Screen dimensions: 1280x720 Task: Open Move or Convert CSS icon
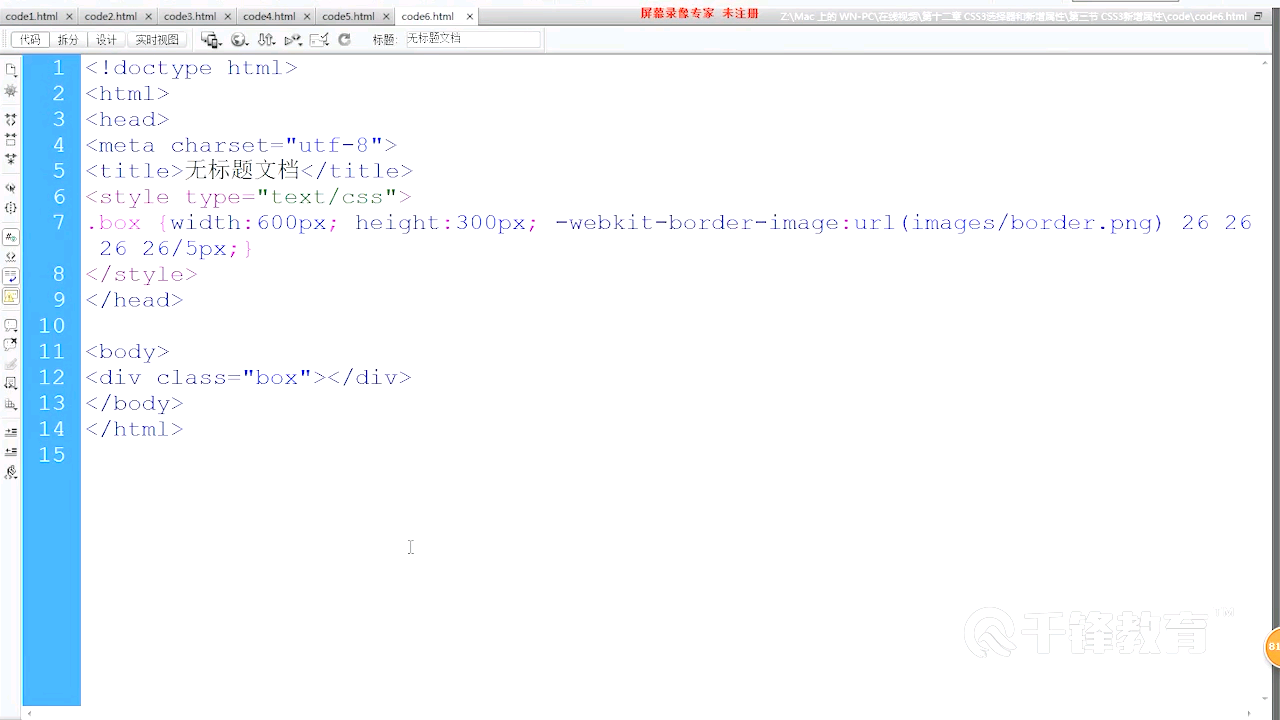coord(11,404)
